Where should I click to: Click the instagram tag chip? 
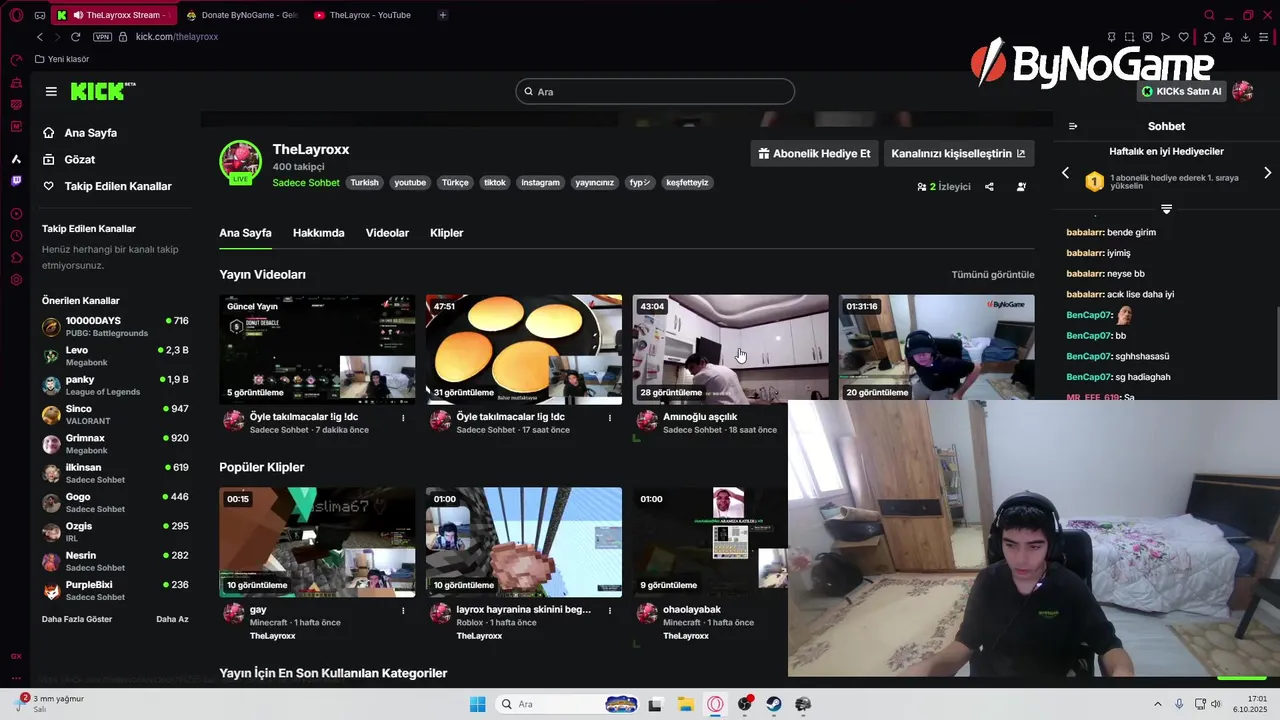(x=540, y=183)
